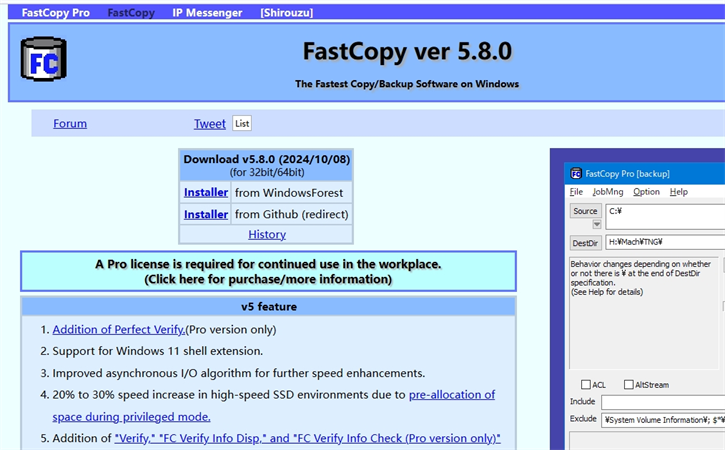Screen dimensions: 725x450
Task: Click the DestDir path field H:¥Mach¥TNG¥
Action: click(665, 242)
